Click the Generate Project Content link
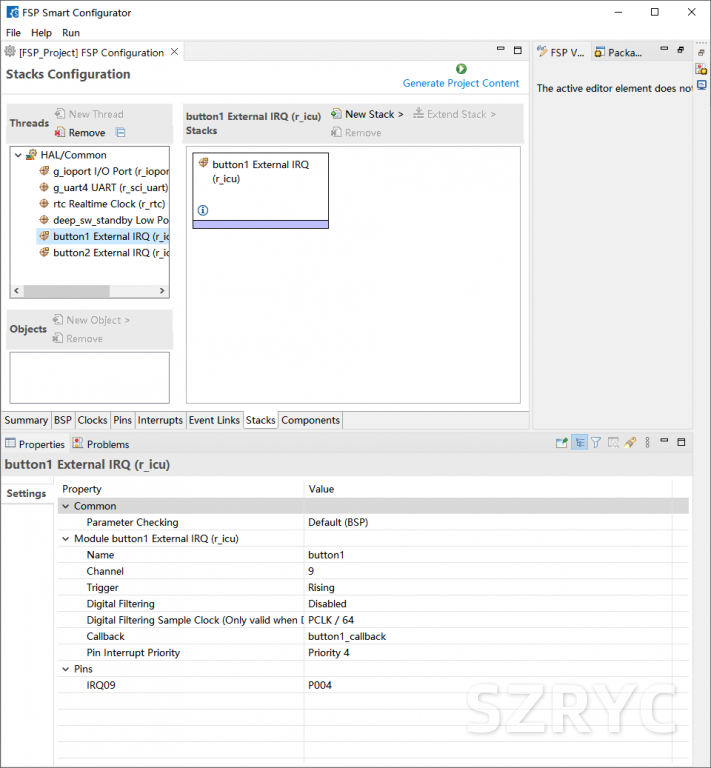Screen dimensions: 711x768 [461, 83]
